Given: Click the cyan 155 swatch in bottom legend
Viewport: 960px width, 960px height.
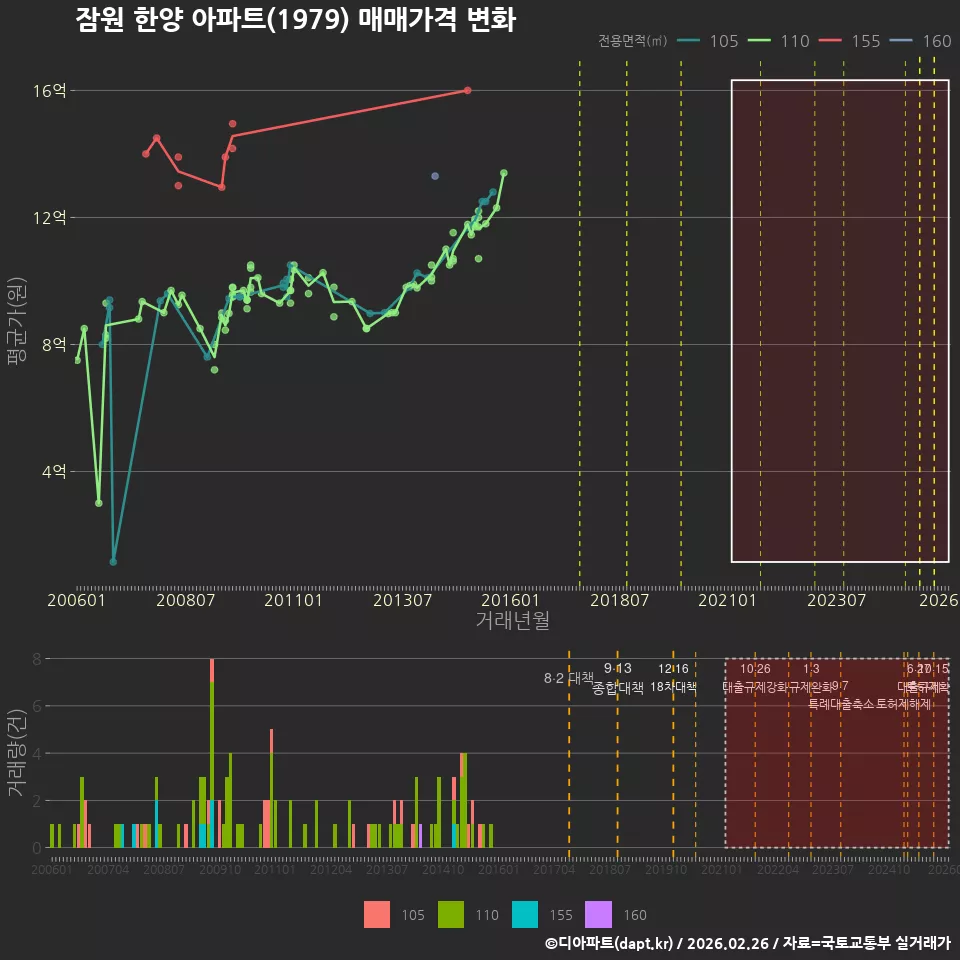Looking at the screenshot, I should pos(525,915).
